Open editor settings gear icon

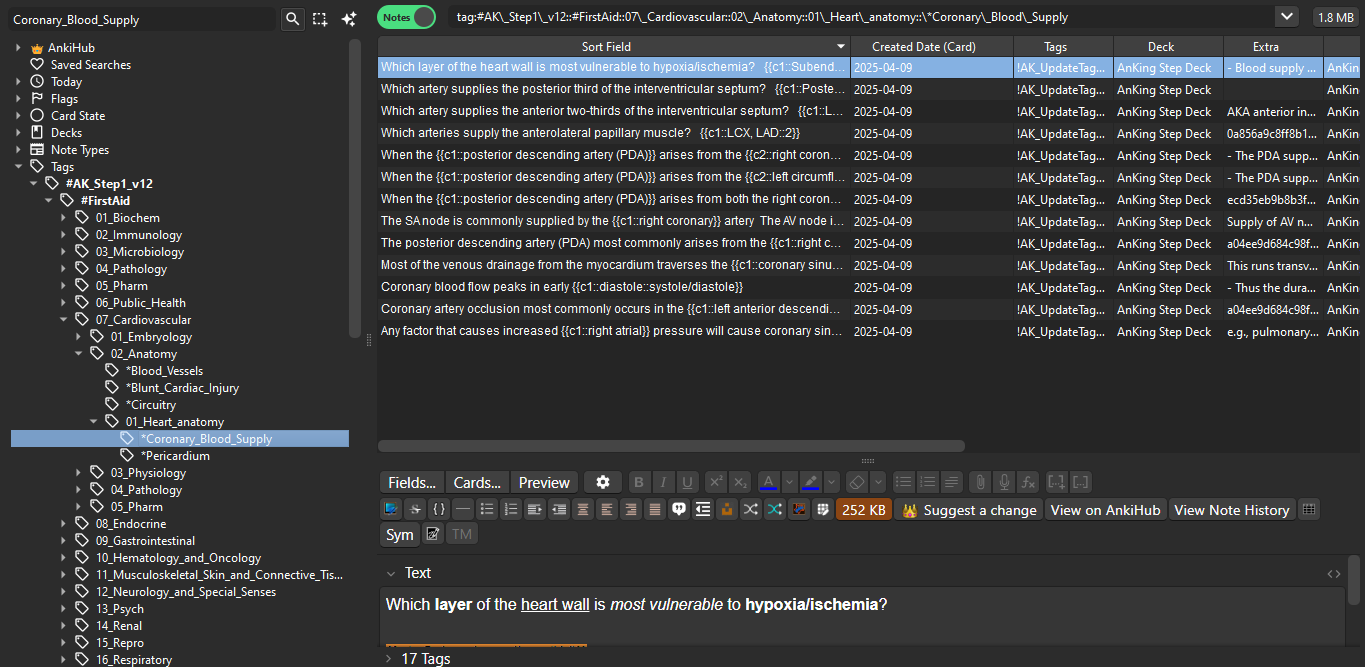pyautogui.click(x=602, y=482)
